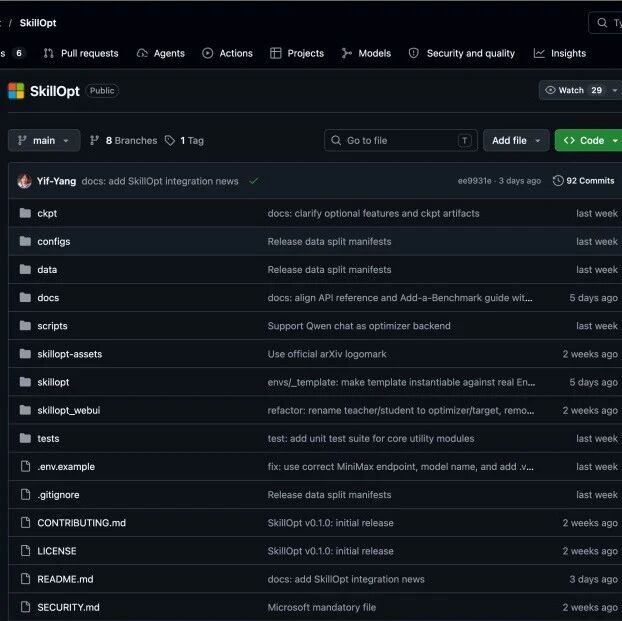Click the CONTRIBUTING.md file icon
Image resolution: width=622 pixels, height=621 pixels.
click(25, 523)
